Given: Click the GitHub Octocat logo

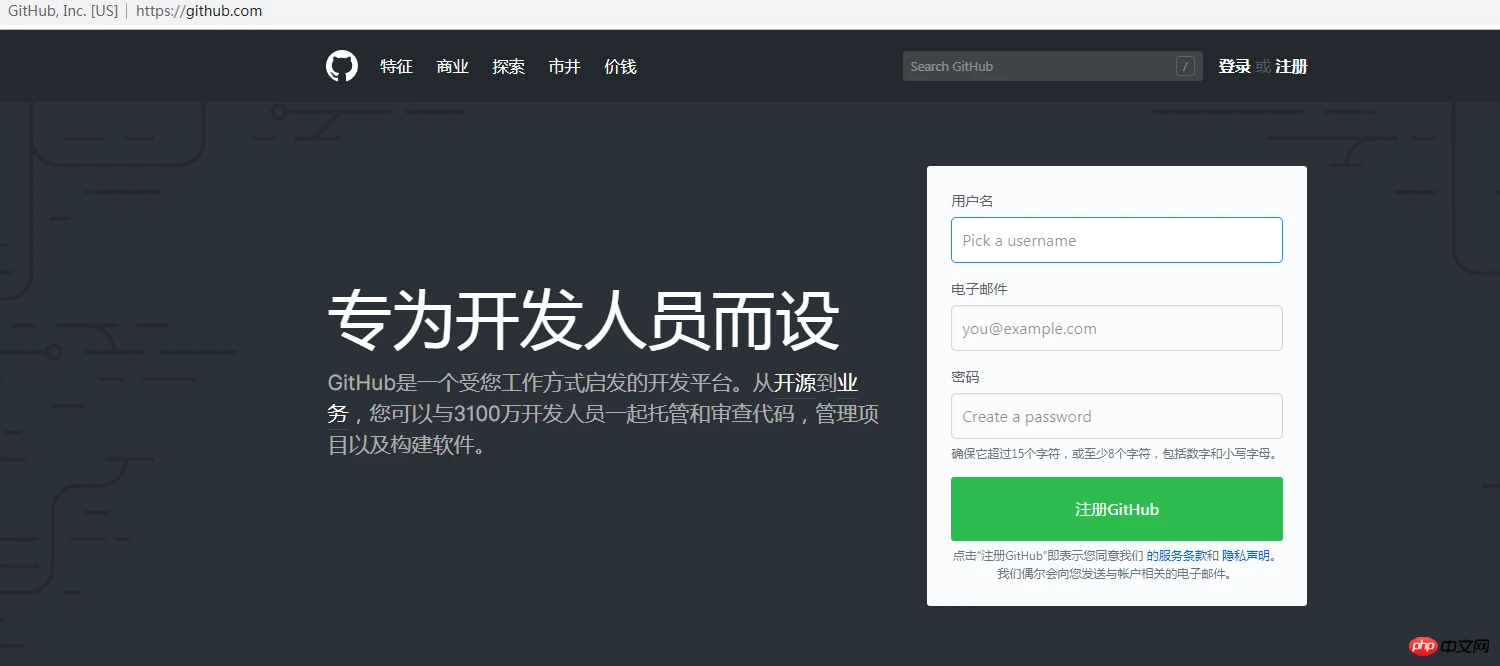Looking at the screenshot, I should (x=342, y=66).
